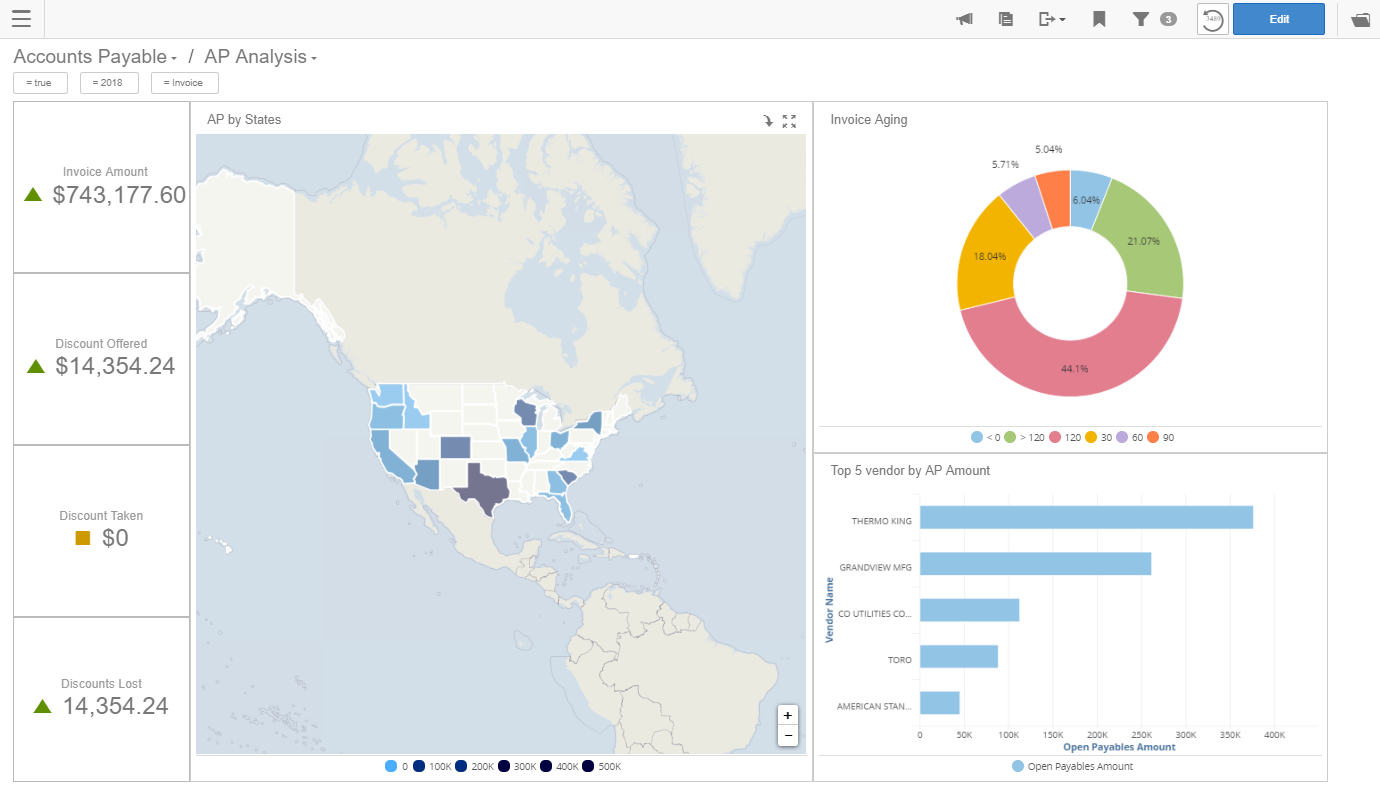Click the announcements megaphone icon in toolbar

click(963, 19)
